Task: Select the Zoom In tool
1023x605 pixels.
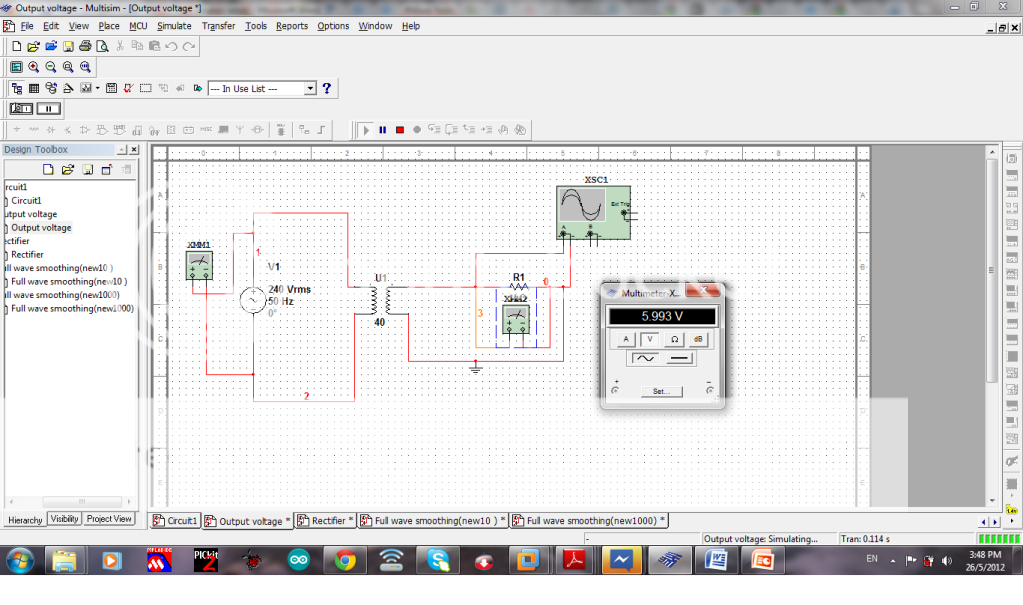Action: click(x=33, y=67)
